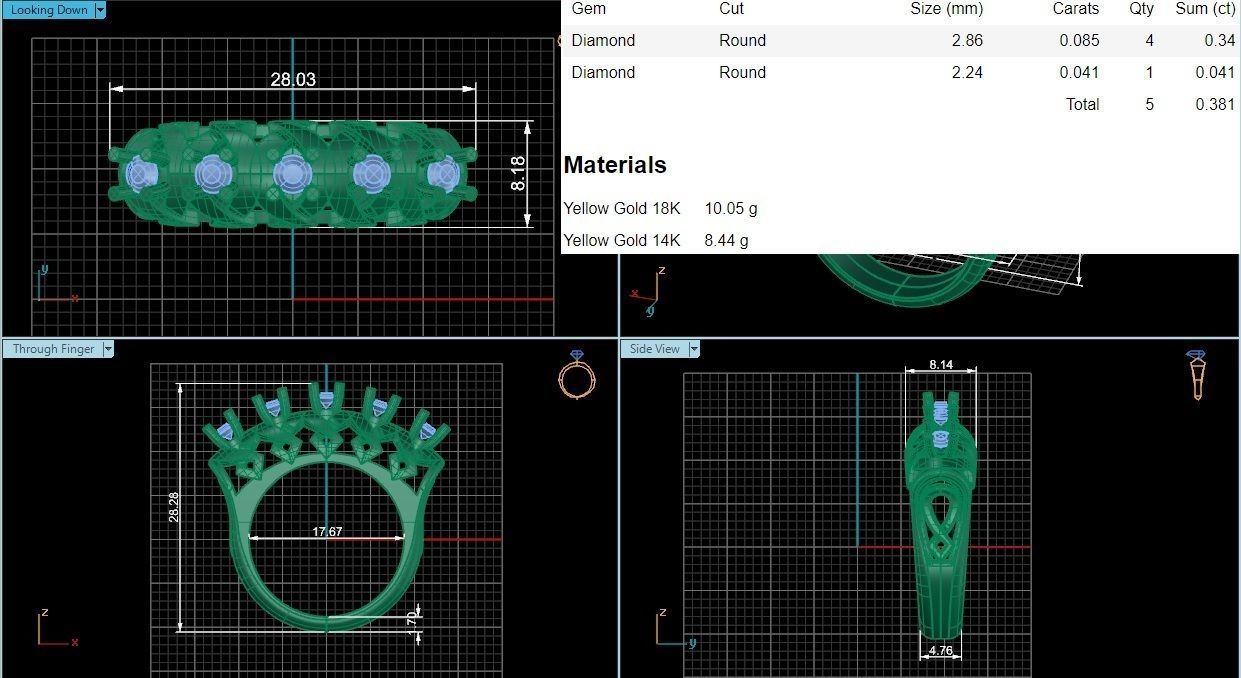Click the total sum value '0.381'
1241x678 pixels.
tap(1215, 104)
